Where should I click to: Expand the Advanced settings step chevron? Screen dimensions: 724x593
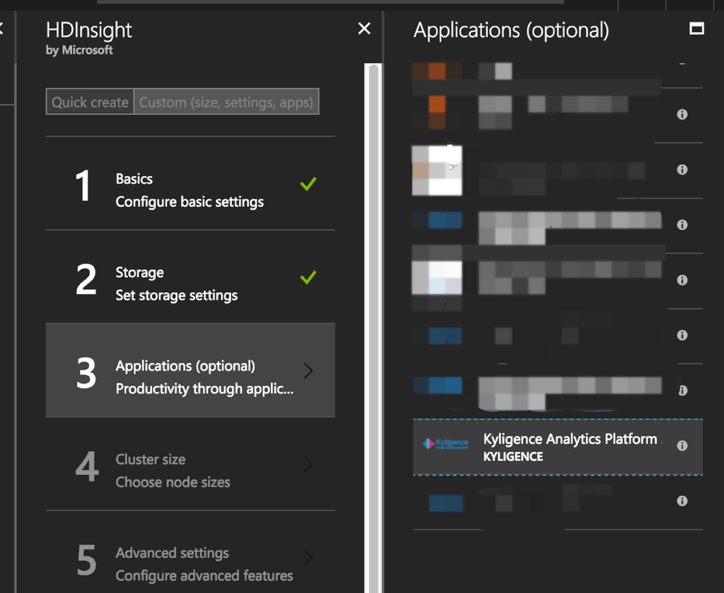coord(308,557)
